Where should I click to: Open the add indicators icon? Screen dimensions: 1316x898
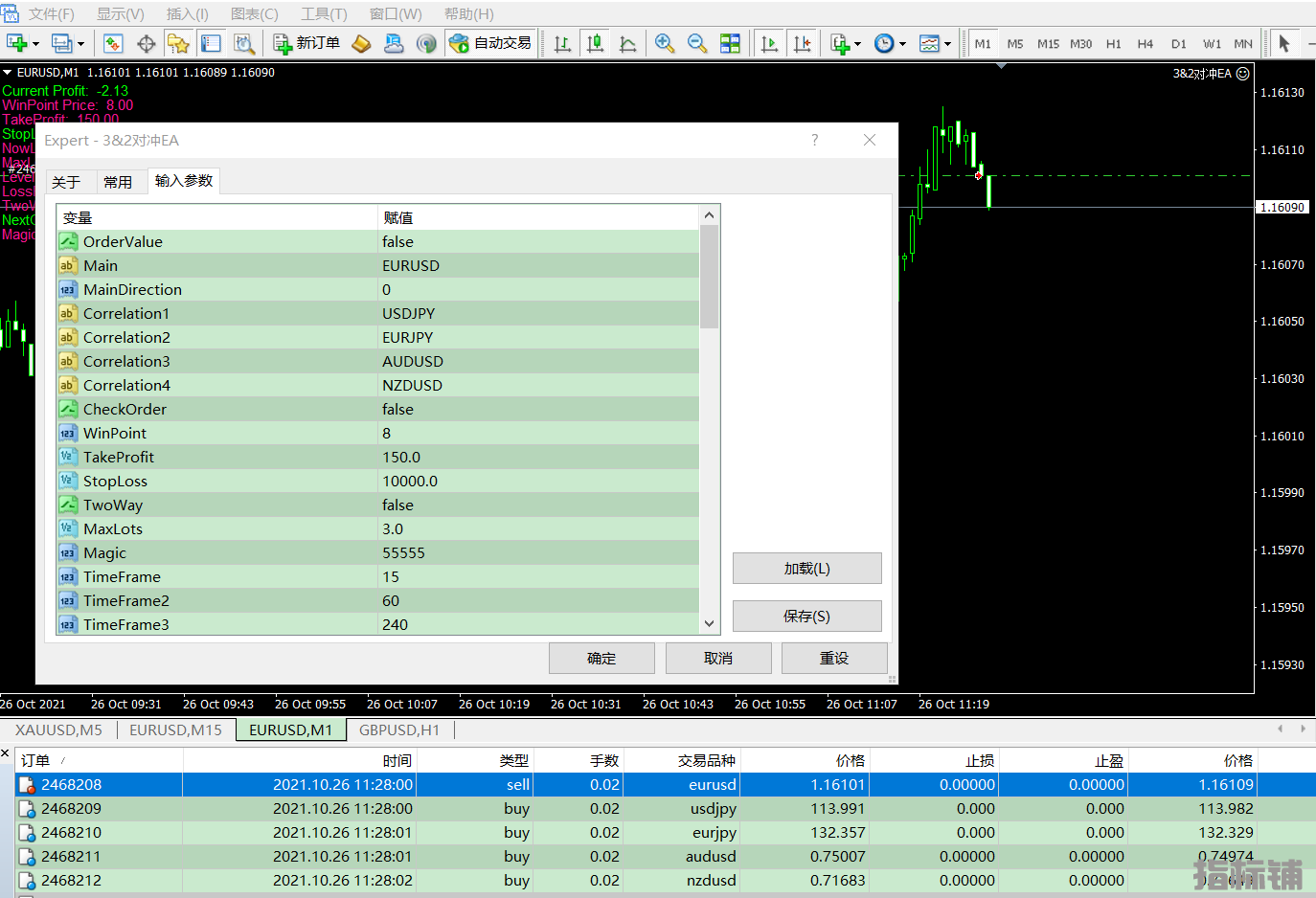[x=840, y=43]
